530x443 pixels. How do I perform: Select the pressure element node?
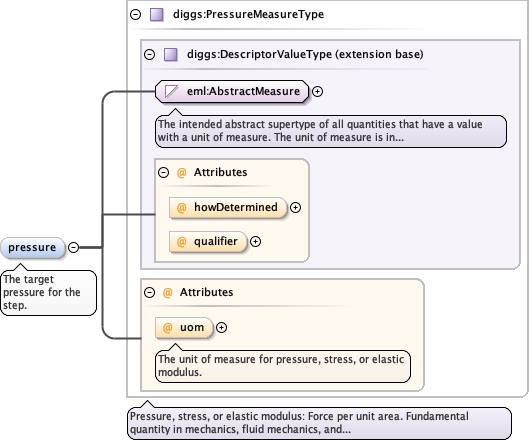coord(32,248)
